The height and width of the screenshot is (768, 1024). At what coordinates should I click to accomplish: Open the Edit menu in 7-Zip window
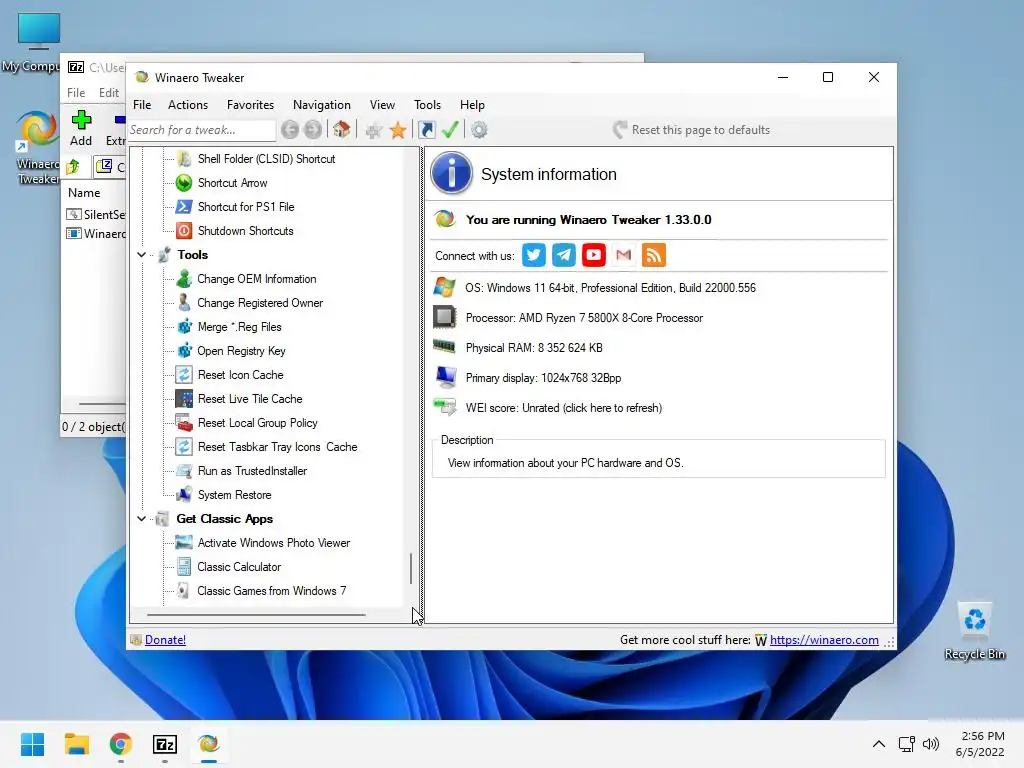click(108, 93)
